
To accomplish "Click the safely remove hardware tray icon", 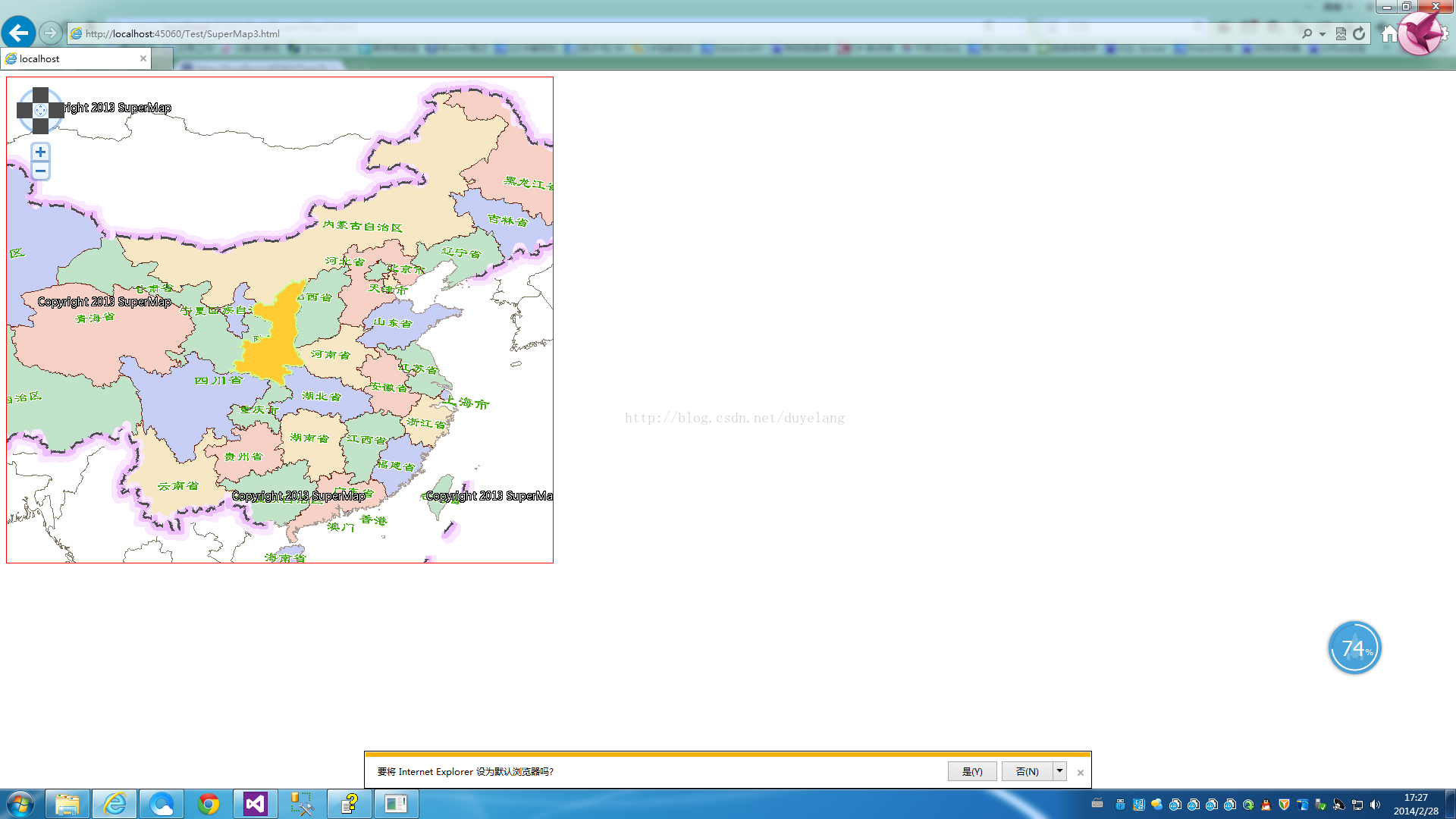I will [x=1320, y=805].
